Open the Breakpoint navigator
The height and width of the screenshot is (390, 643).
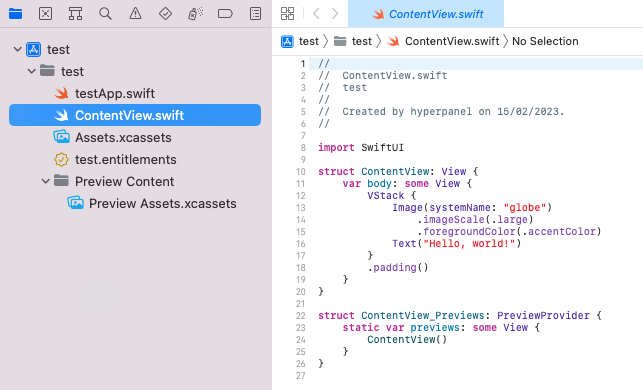coord(225,14)
